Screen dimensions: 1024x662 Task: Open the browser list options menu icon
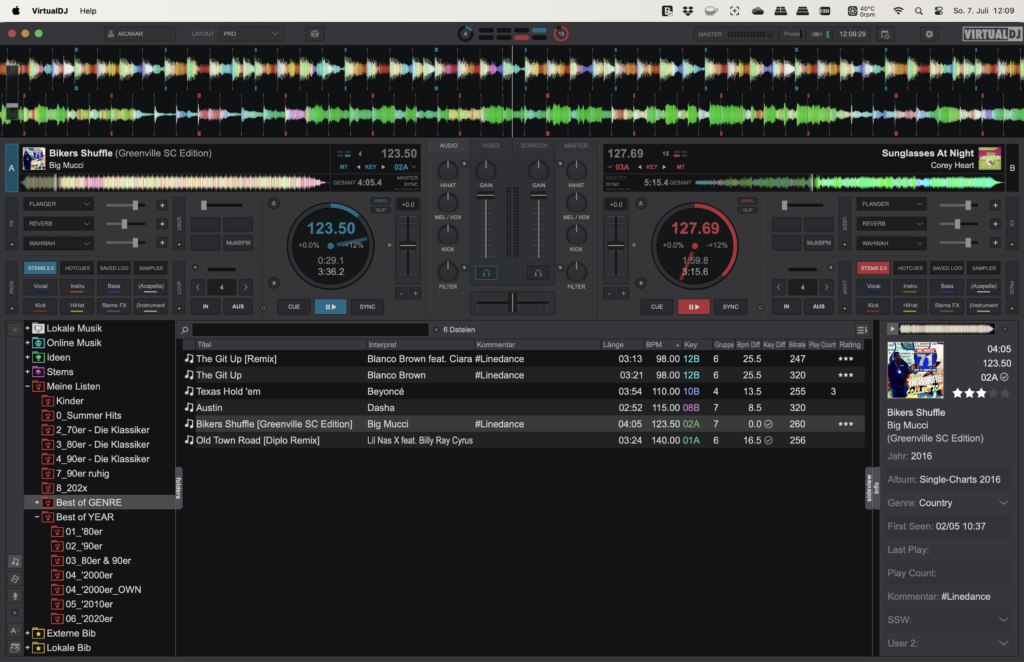[862, 330]
